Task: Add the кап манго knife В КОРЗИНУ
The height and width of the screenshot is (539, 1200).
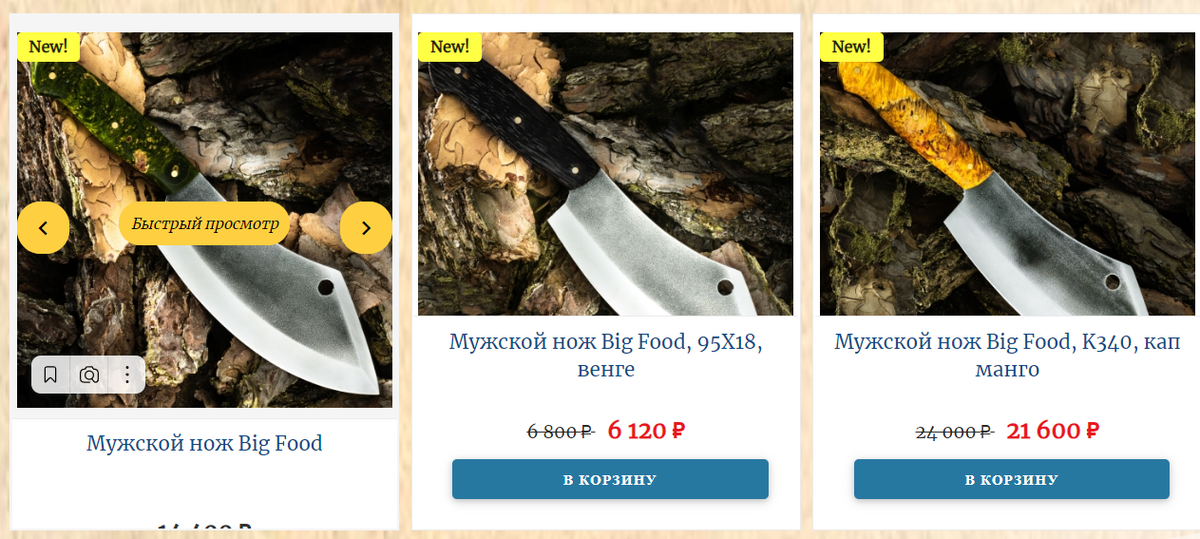Action: [1011, 479]
